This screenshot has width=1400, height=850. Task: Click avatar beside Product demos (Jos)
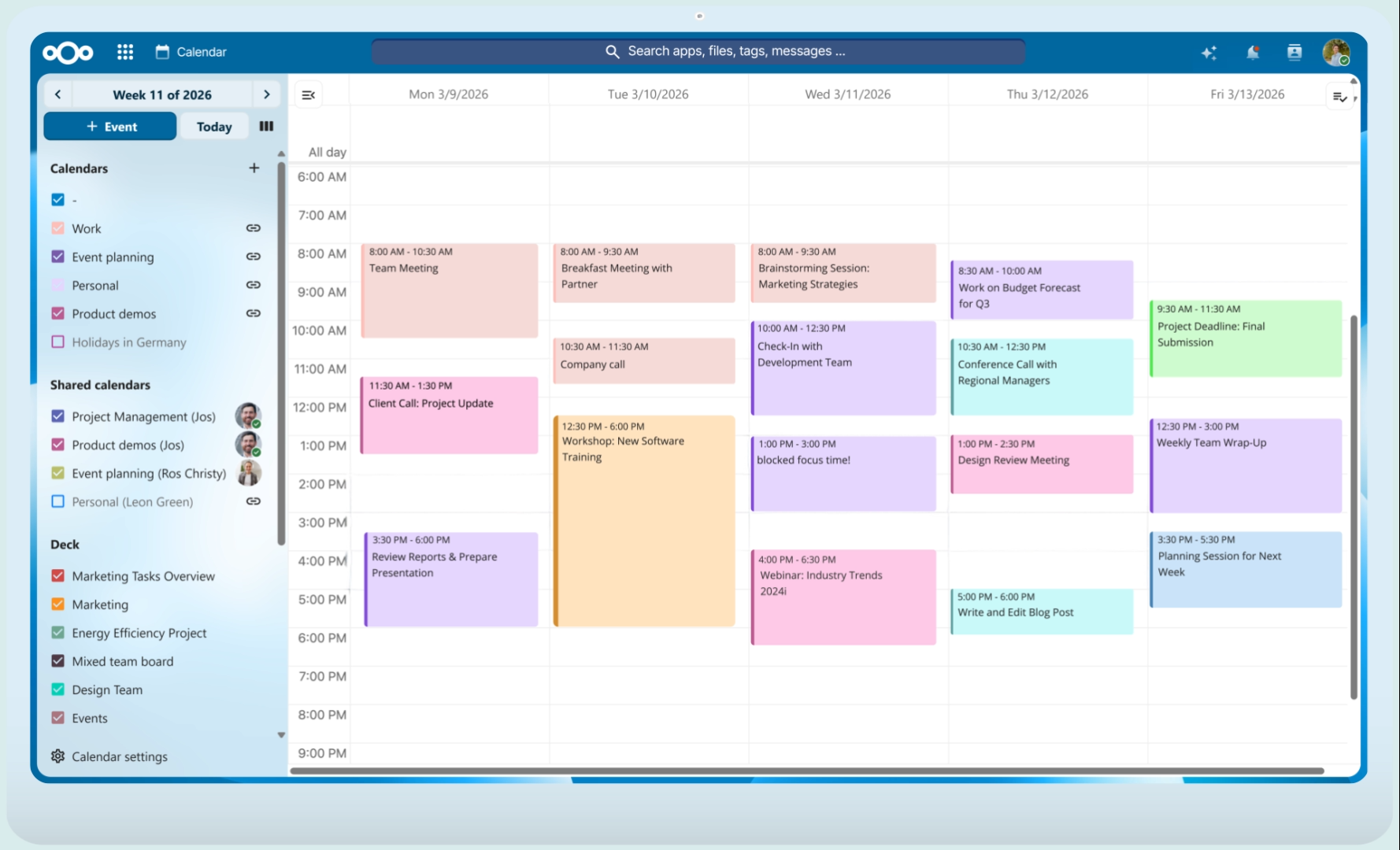[248, 445]
